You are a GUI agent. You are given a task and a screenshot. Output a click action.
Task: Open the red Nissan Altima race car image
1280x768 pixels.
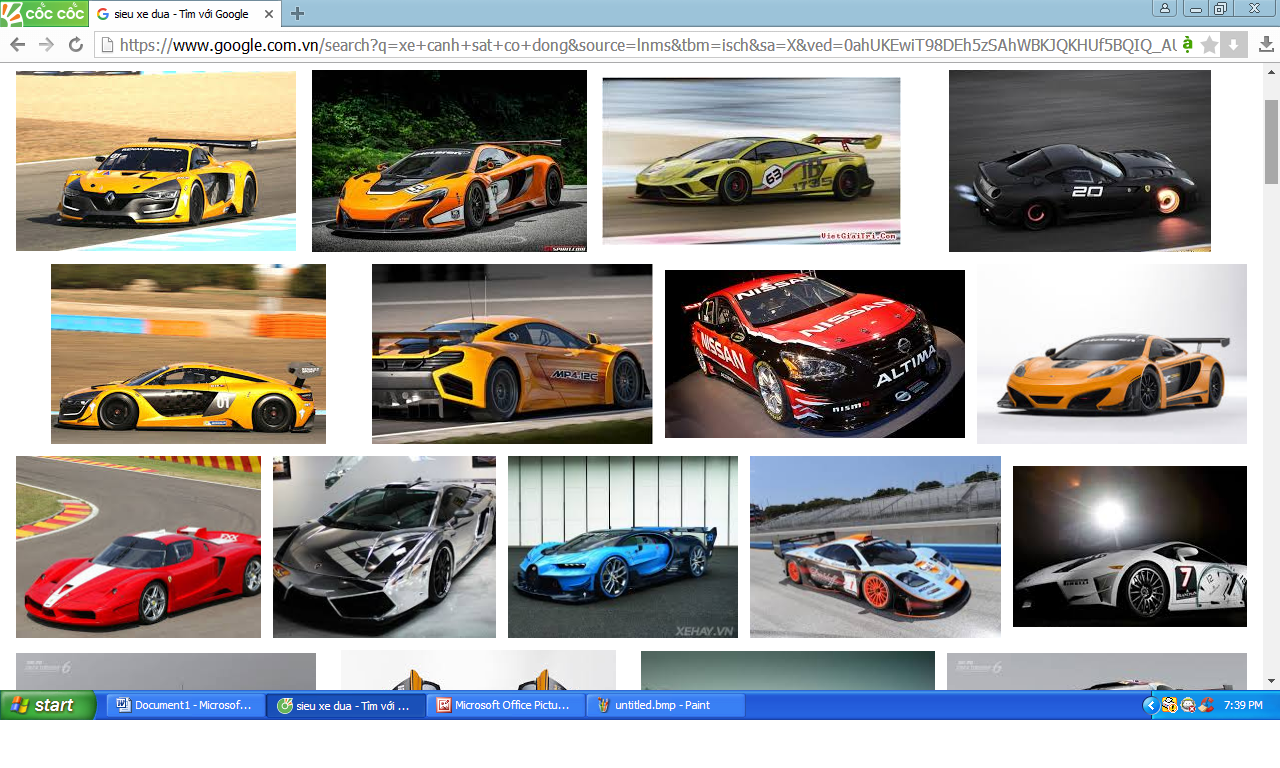[x=814, y=353]
